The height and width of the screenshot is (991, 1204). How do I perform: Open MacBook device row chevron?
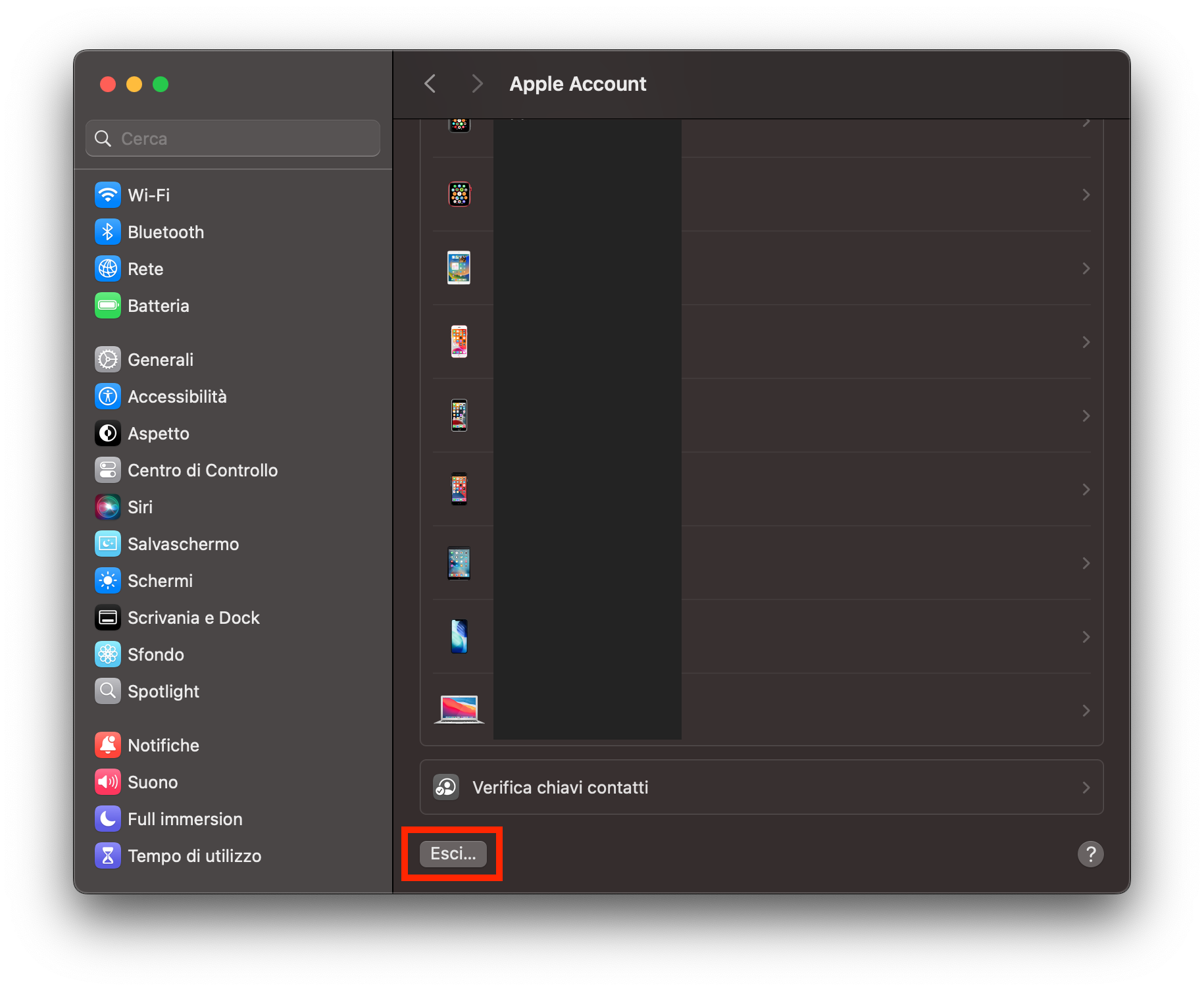pyautogui.click(x=1086, y=711)
